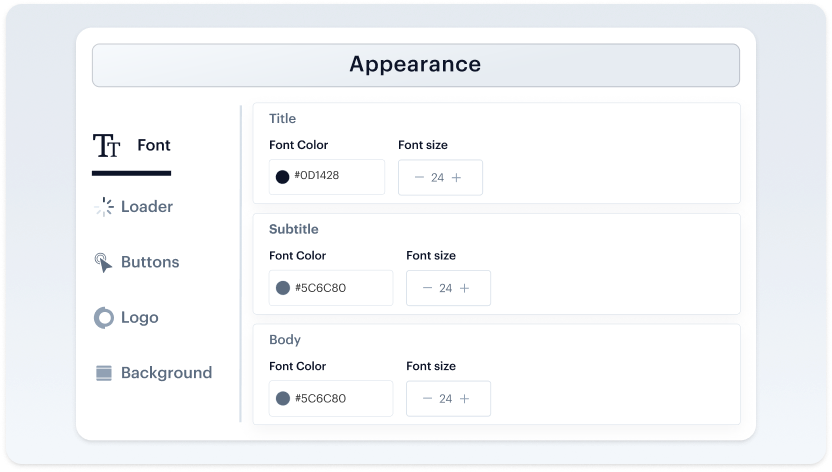832x472 pixels.
Task: Increase the Body font size
Action: pos(464,398)
